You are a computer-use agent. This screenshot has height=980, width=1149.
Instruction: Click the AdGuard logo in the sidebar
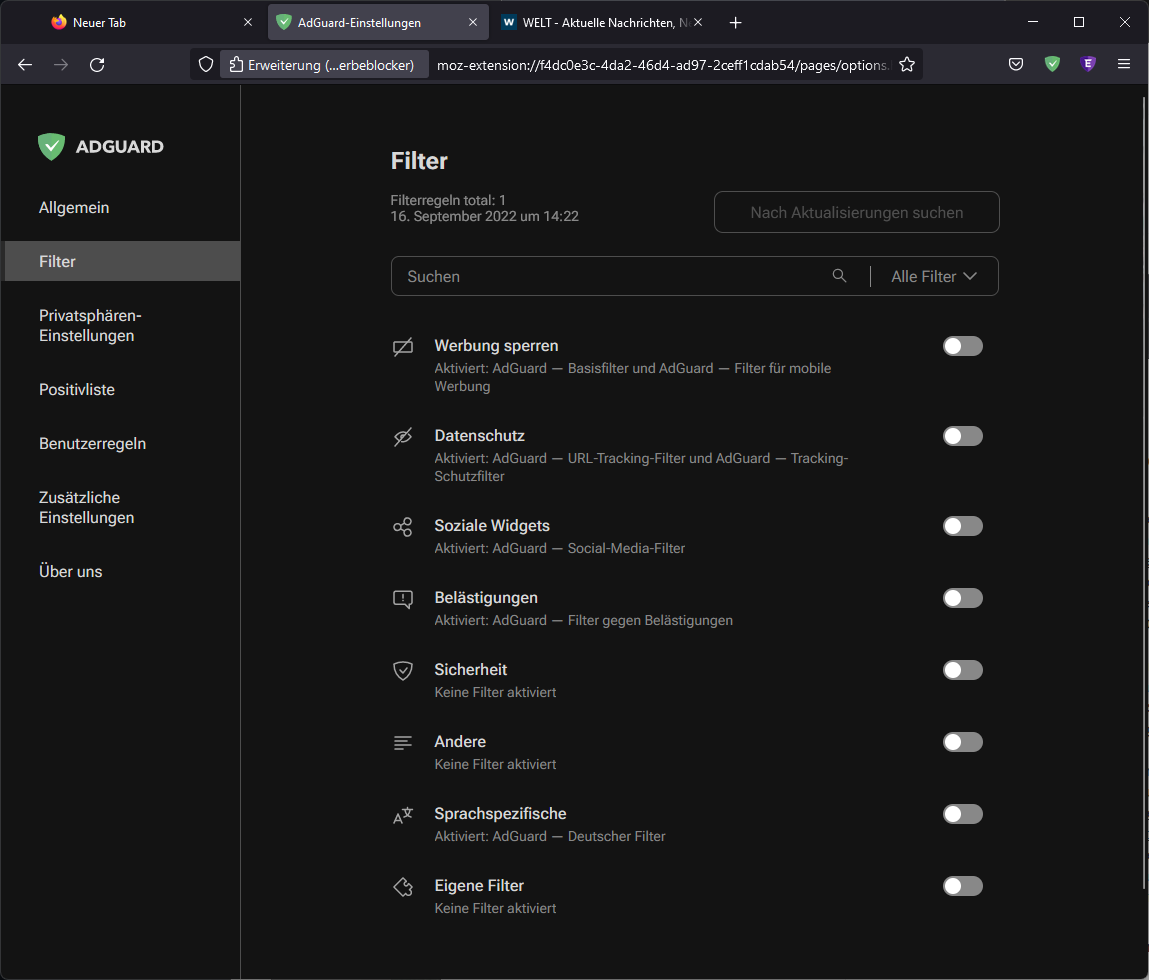[100, 146]
